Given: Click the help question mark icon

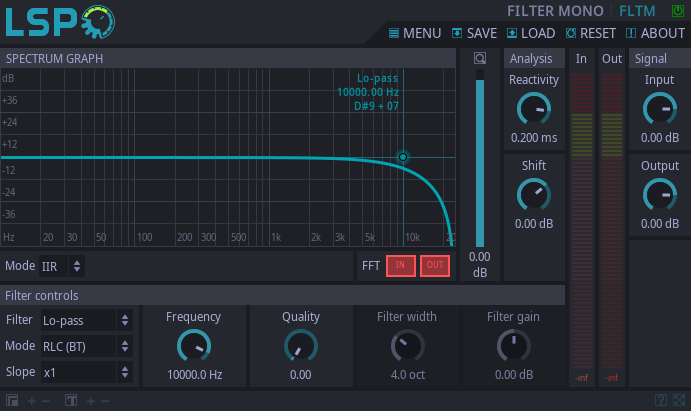Looking at the screenshot, I should 661,401.
